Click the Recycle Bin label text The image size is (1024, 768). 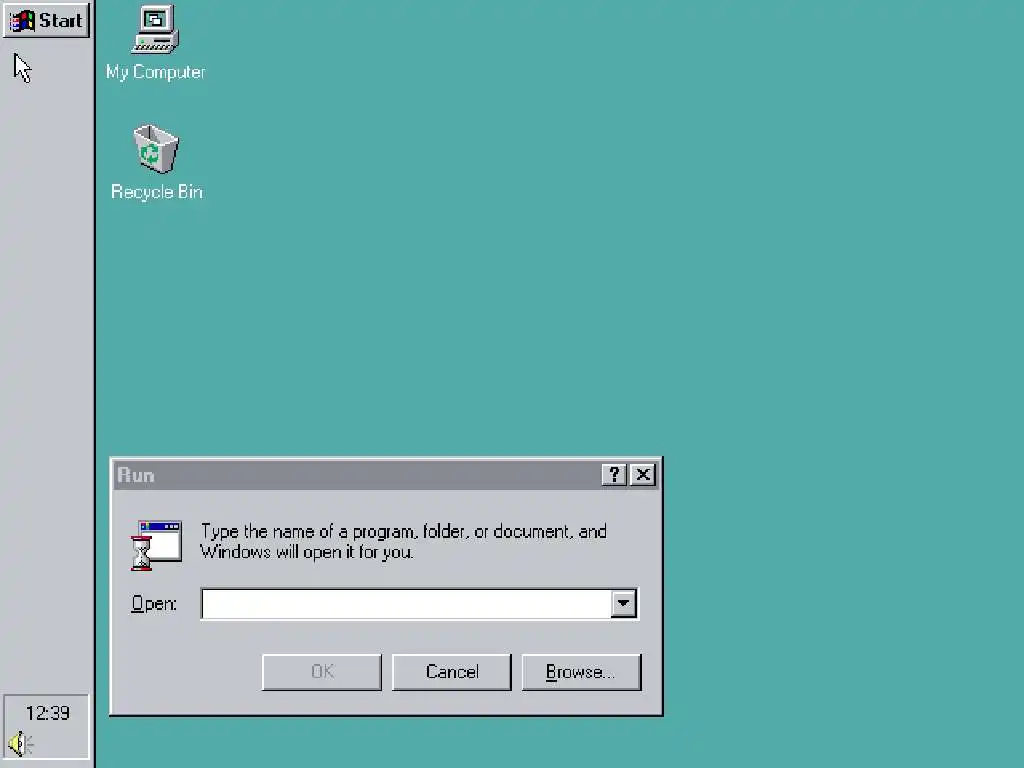click(x=157, y=192)
